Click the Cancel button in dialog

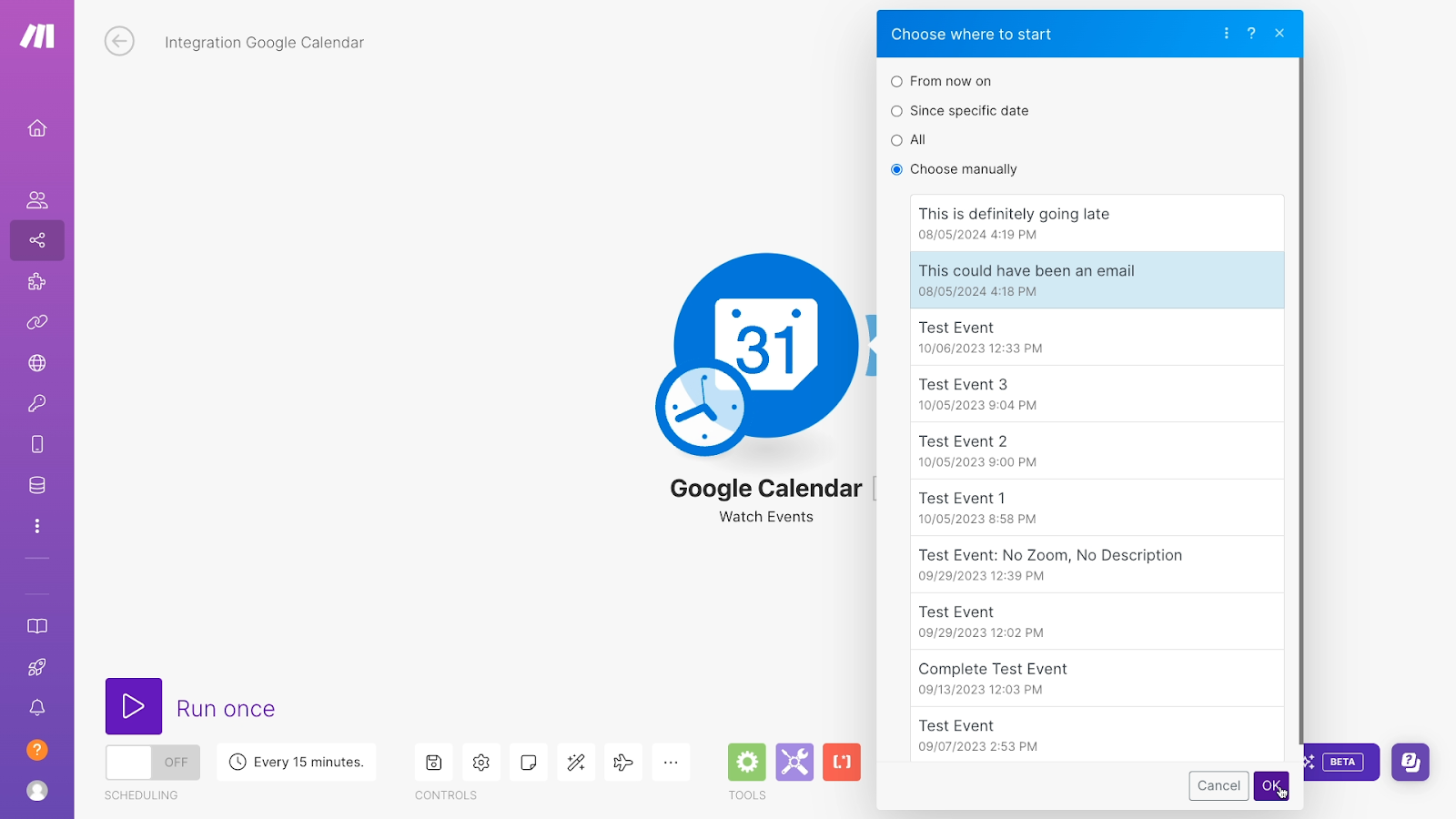(1218, 786)
